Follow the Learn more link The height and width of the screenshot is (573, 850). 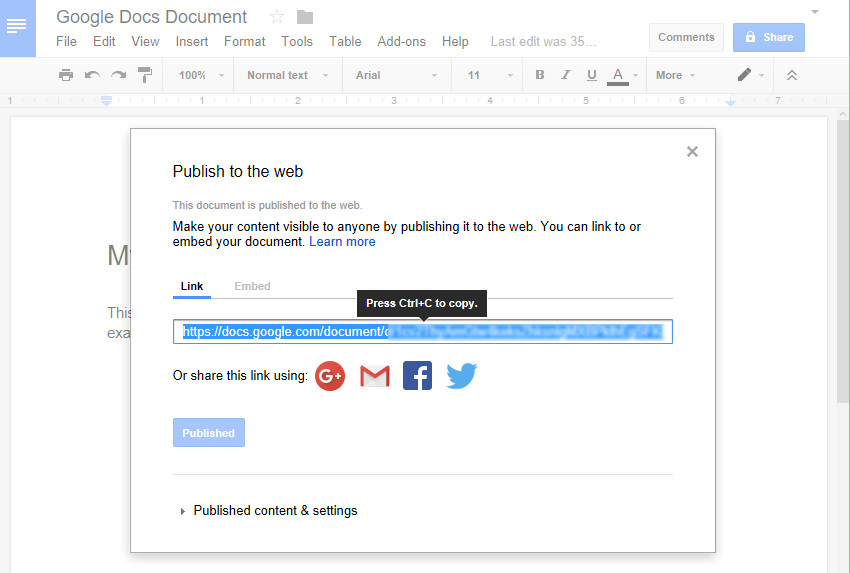tap(342, 242)
